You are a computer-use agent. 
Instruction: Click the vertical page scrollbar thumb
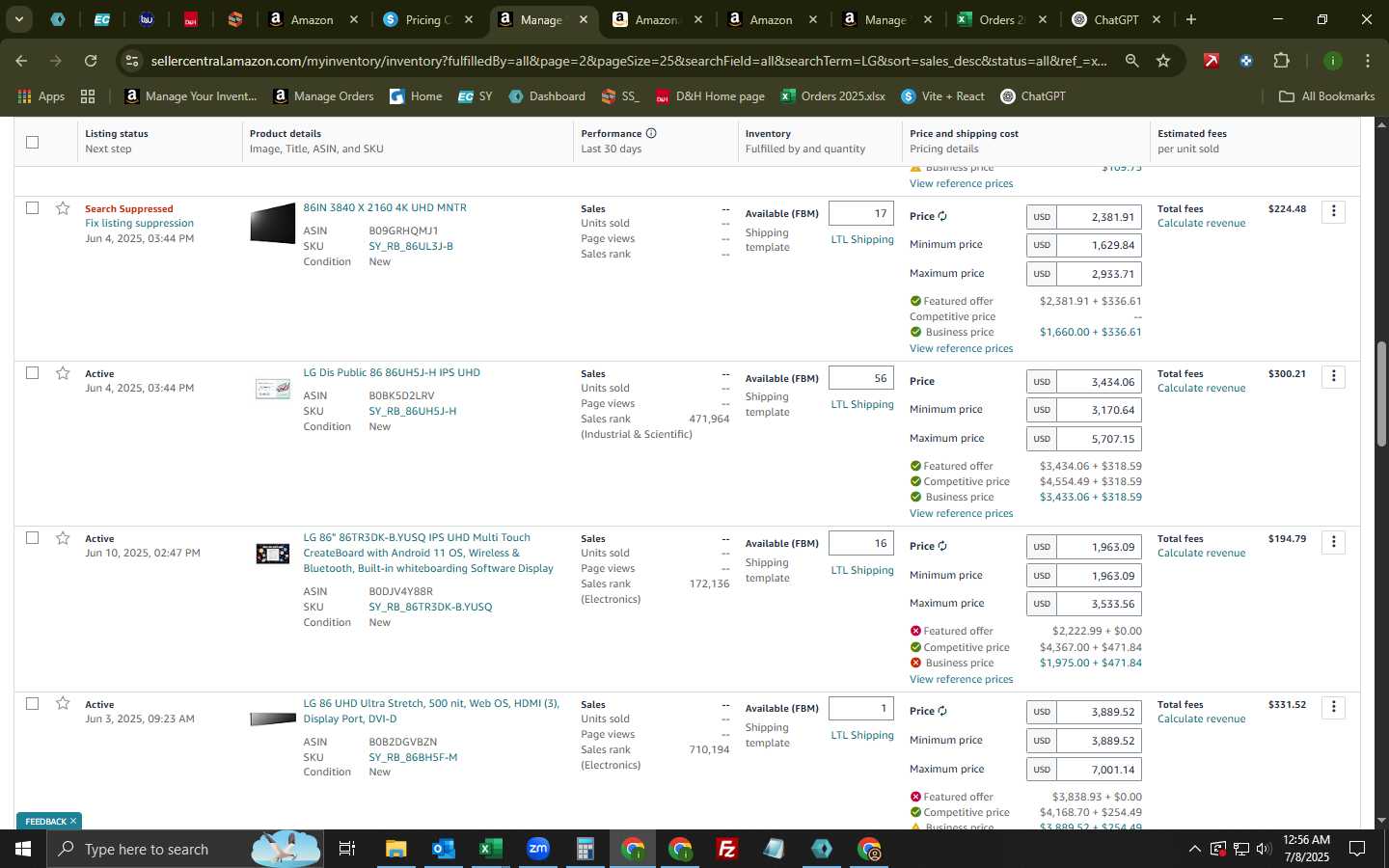(1380, 393)
